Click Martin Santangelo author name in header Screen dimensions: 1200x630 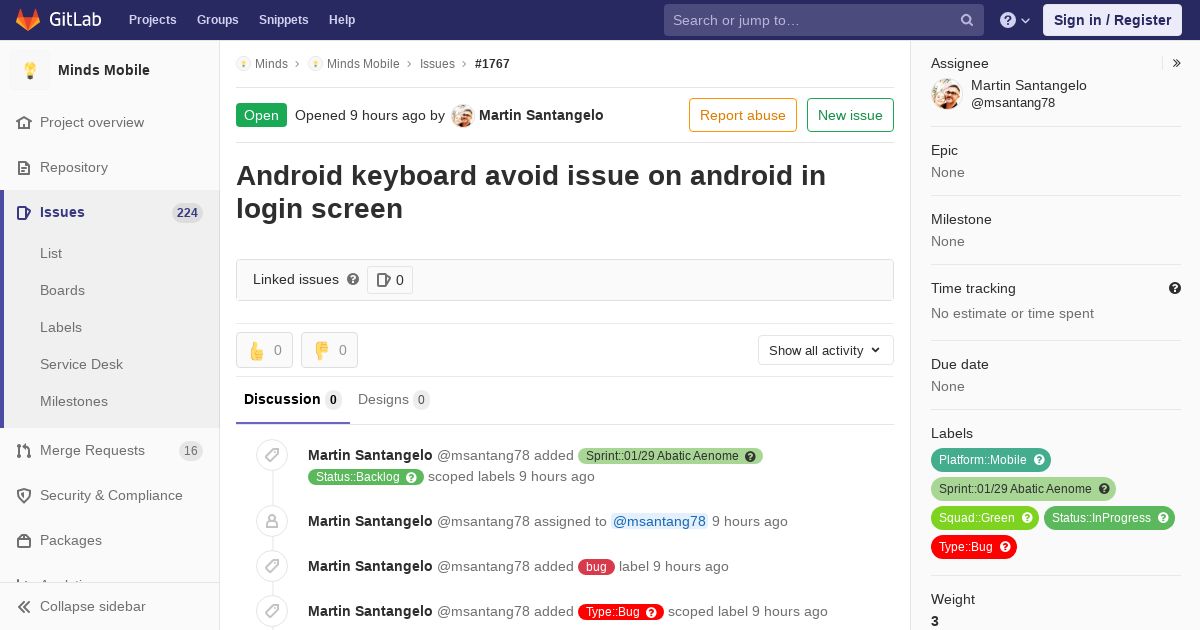[541, 116]
